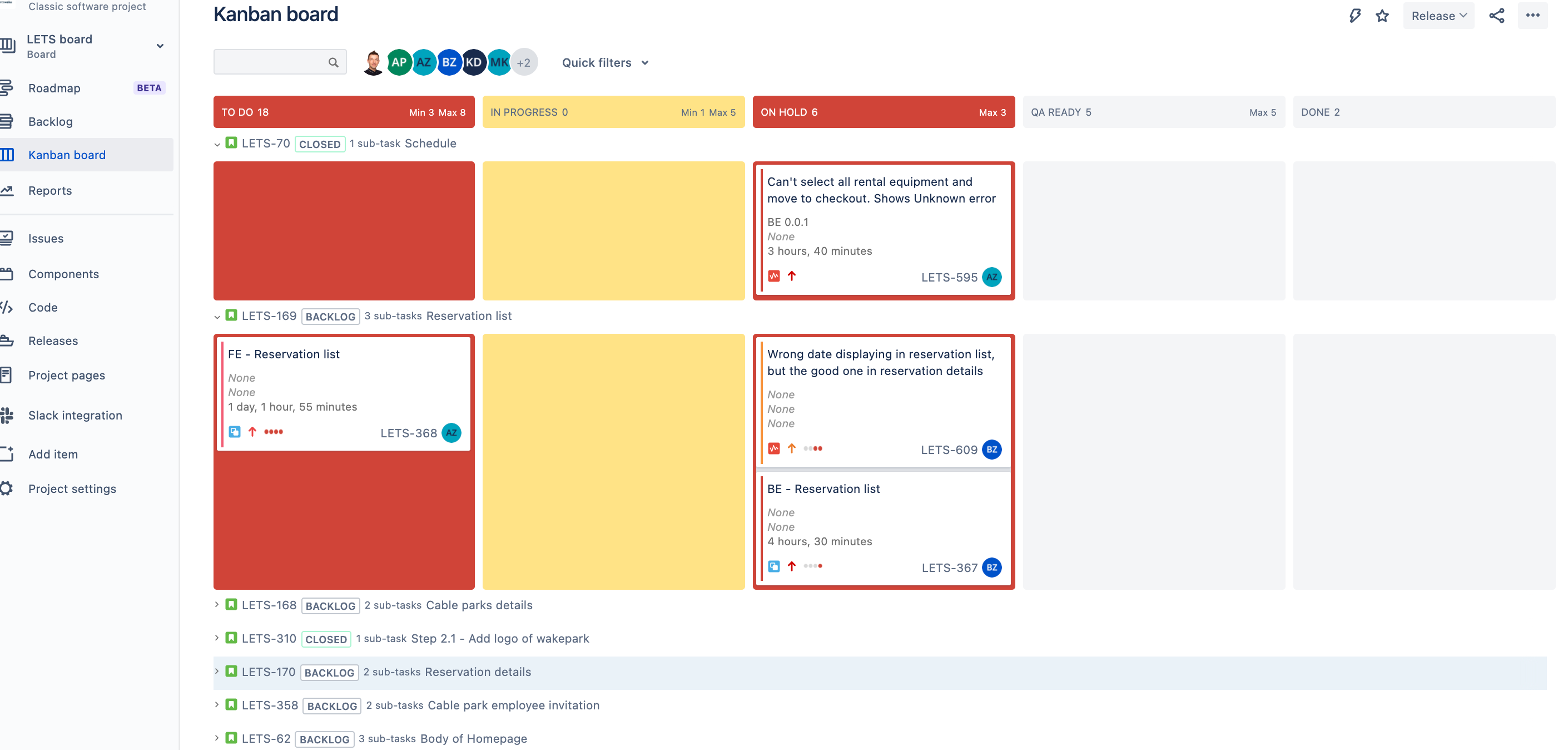Show the +2 more assignees
Viewport: 1568px width, 750px height.
click(x=524, y=62)
